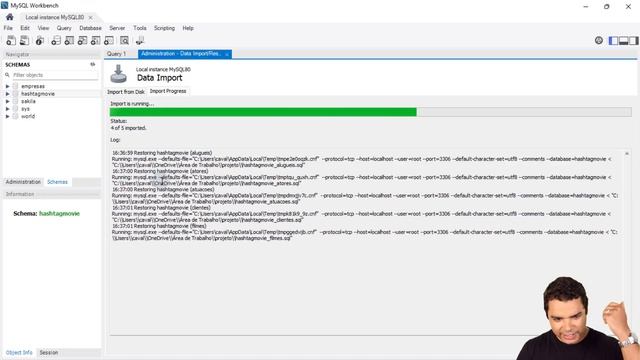Open the preferences gear icon
This screenshot has width=640, height=360.
click(598, 40)
